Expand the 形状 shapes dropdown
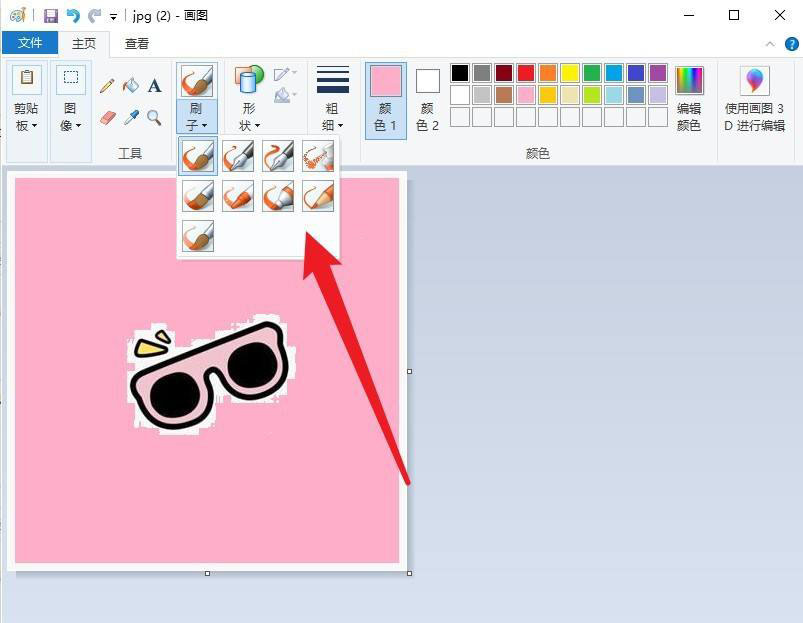Viewport: 803px width, 623px height. (249, 100)
